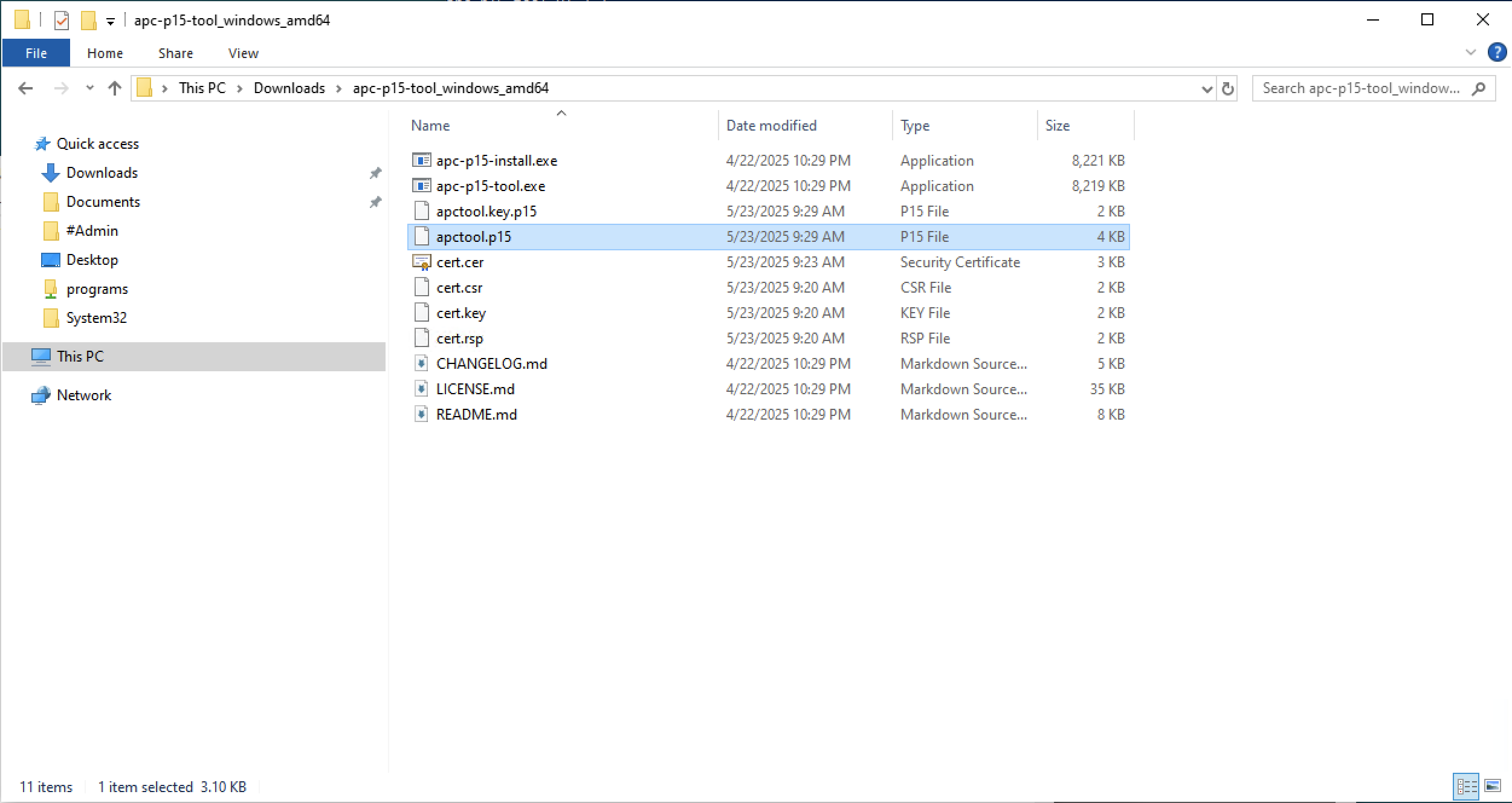Select This PC in navigation pane

(194, 357)
